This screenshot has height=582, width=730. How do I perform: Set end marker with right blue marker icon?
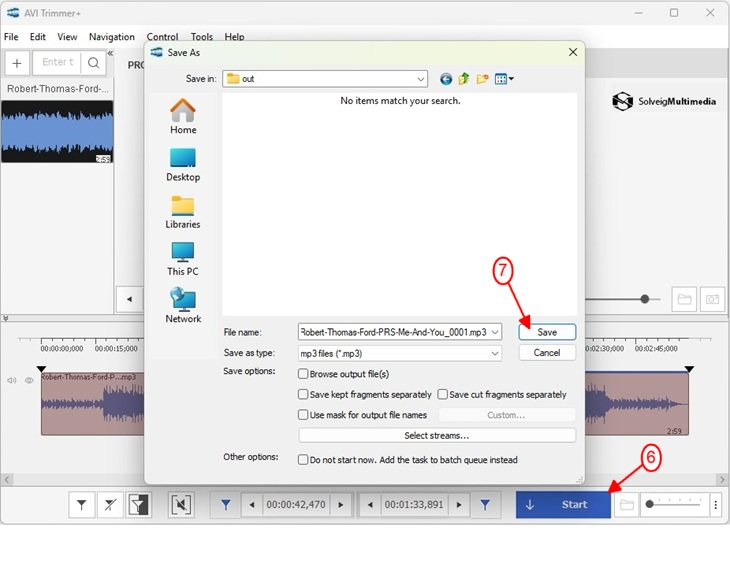point(485,505)
